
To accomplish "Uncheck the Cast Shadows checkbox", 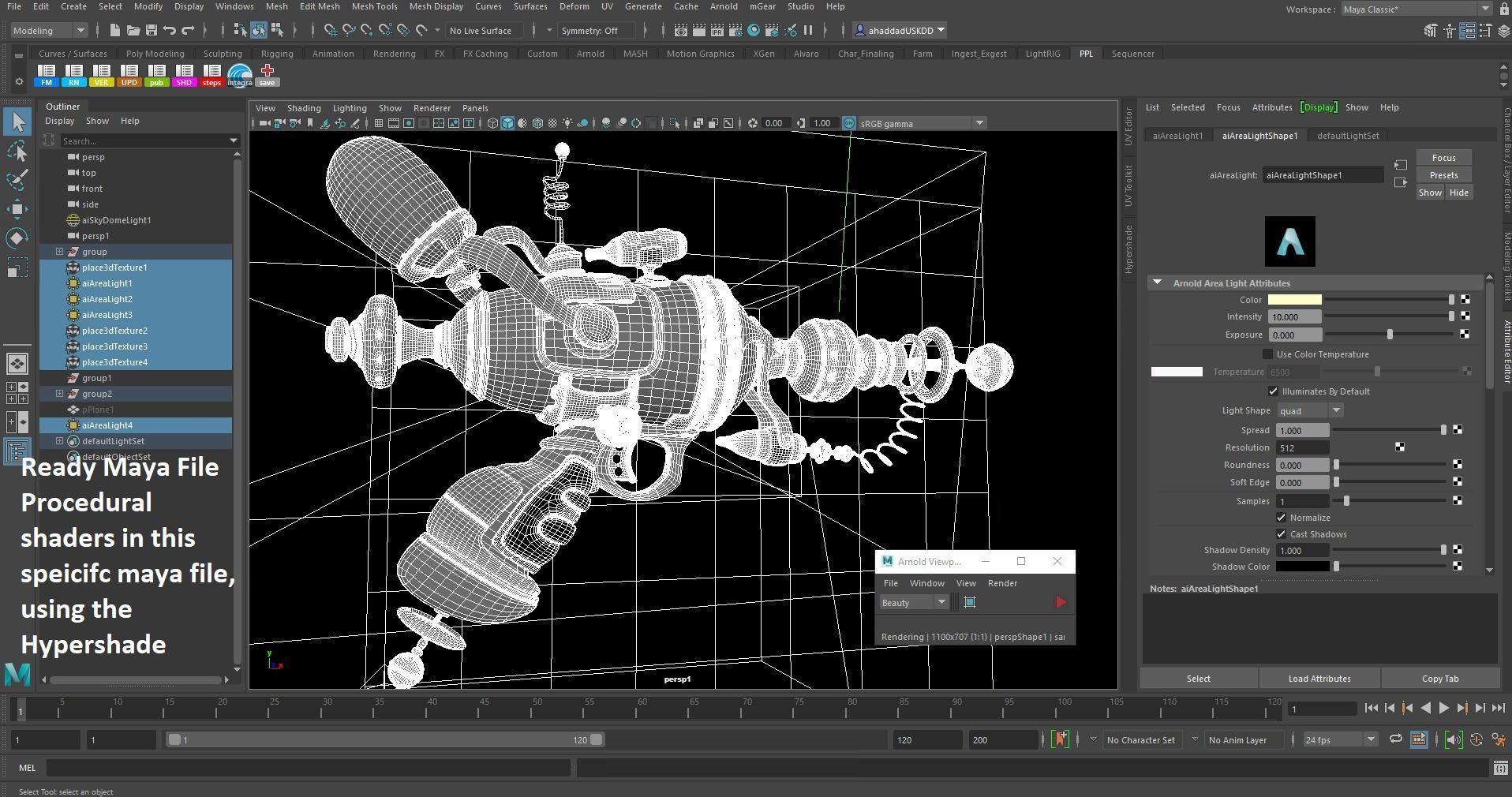I will [x=1281, y=534].
